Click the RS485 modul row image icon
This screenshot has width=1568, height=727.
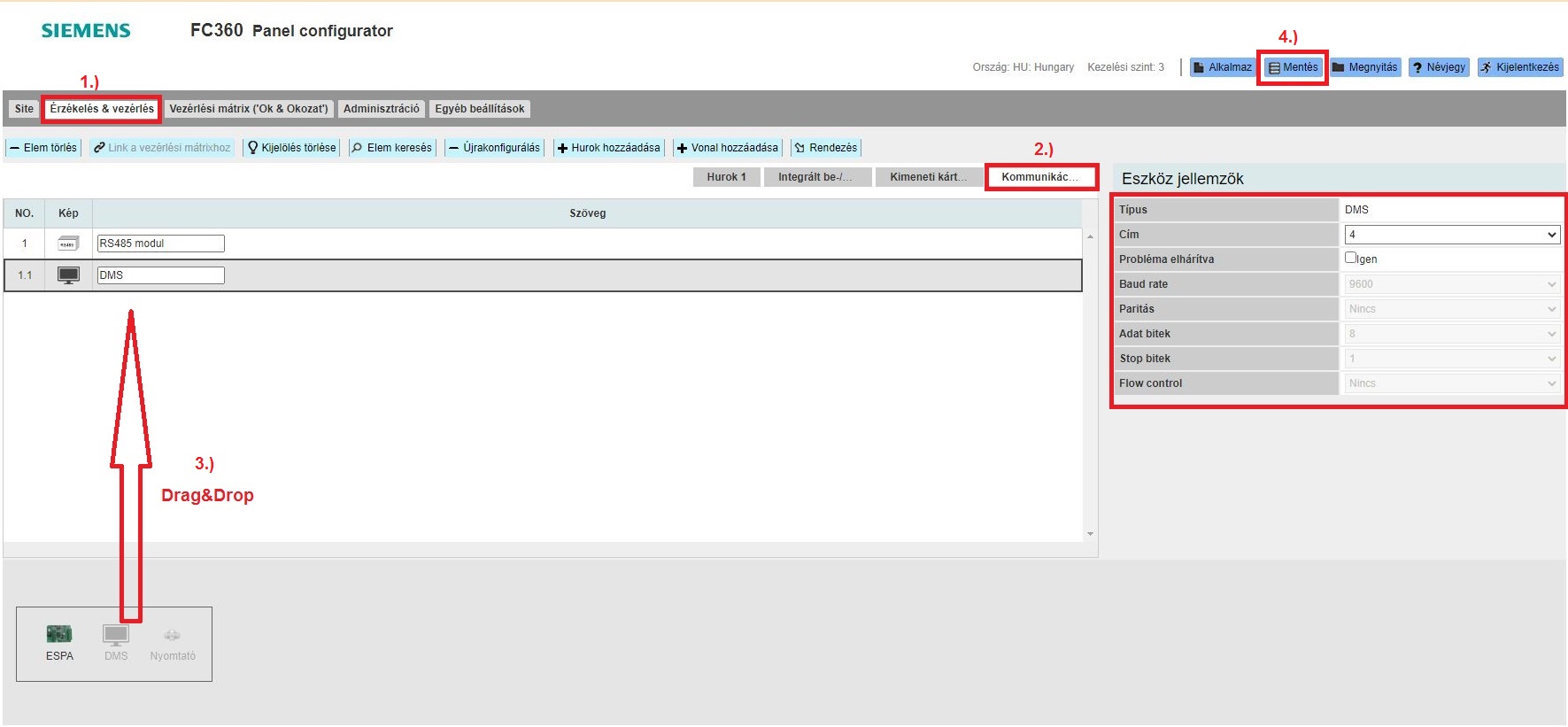click(68, 244)
